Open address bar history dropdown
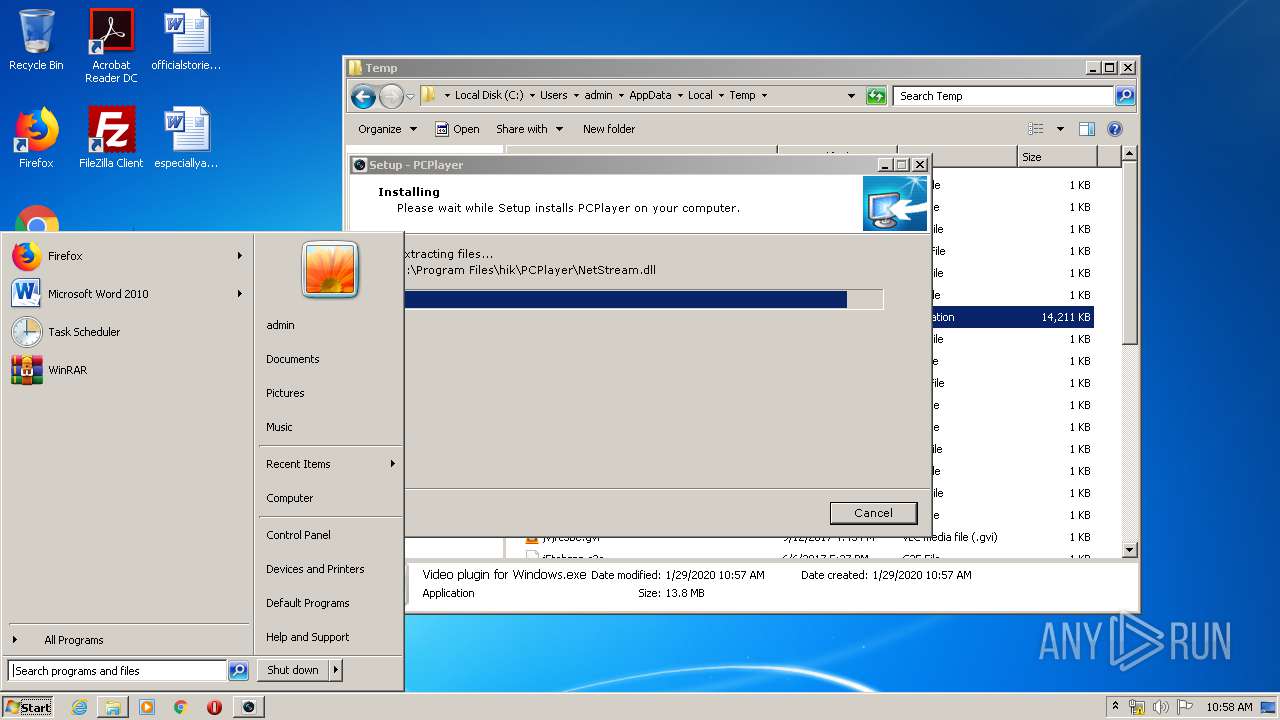Screen dimensions: 1280x720 click(x=851, y=96)
